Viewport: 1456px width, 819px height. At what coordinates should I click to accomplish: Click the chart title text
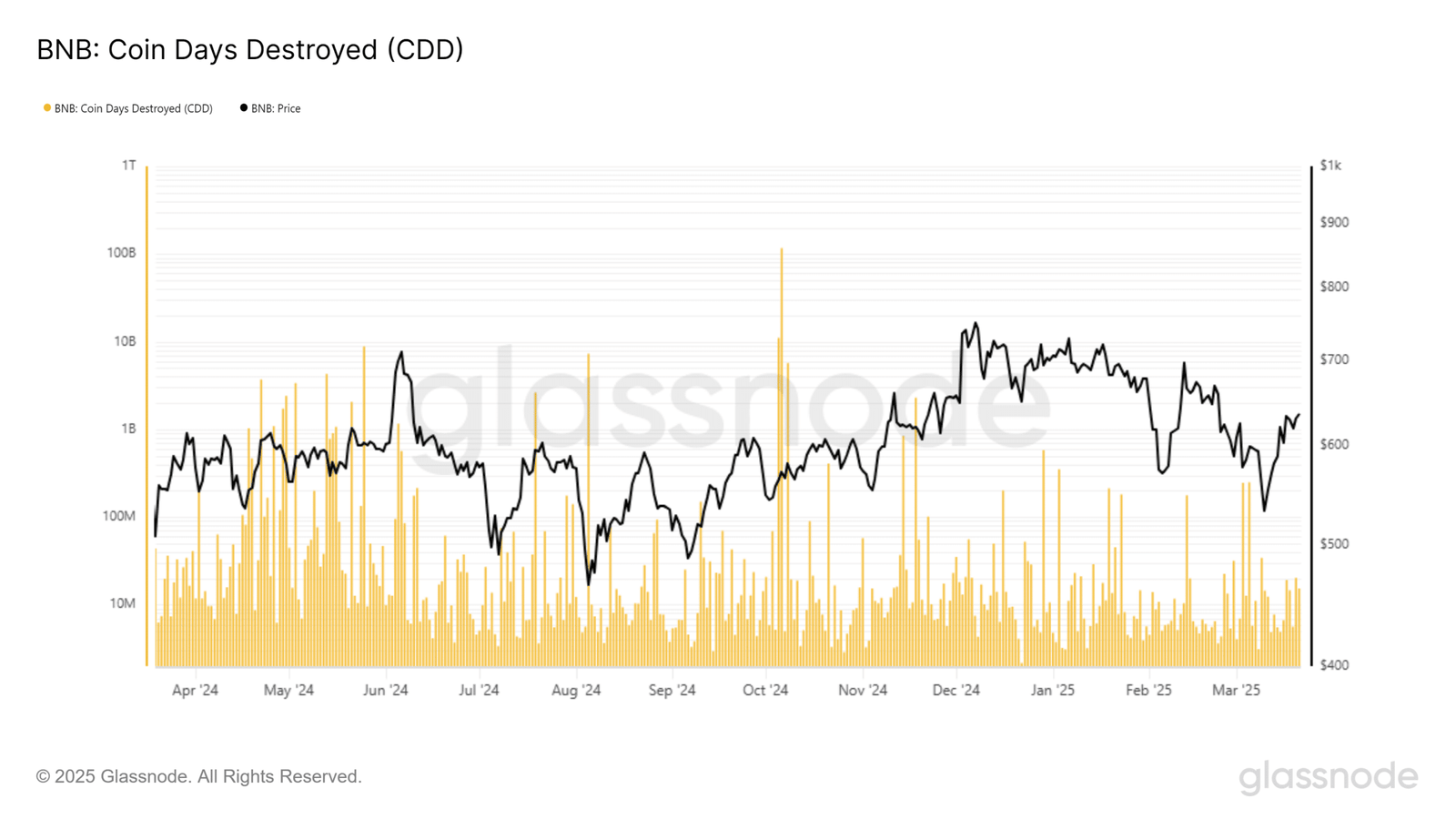[x=250, y=50]
